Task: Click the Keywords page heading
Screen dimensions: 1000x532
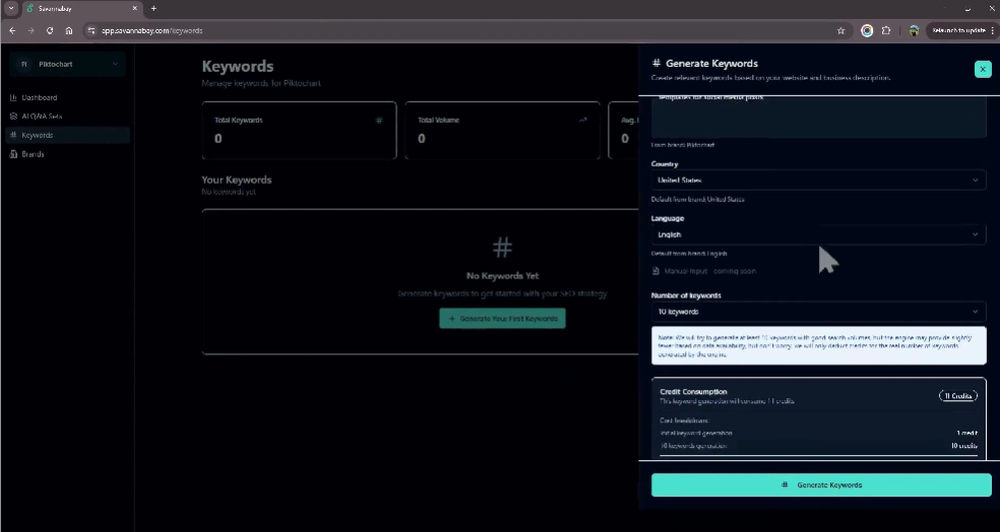Action: point(238,66)
